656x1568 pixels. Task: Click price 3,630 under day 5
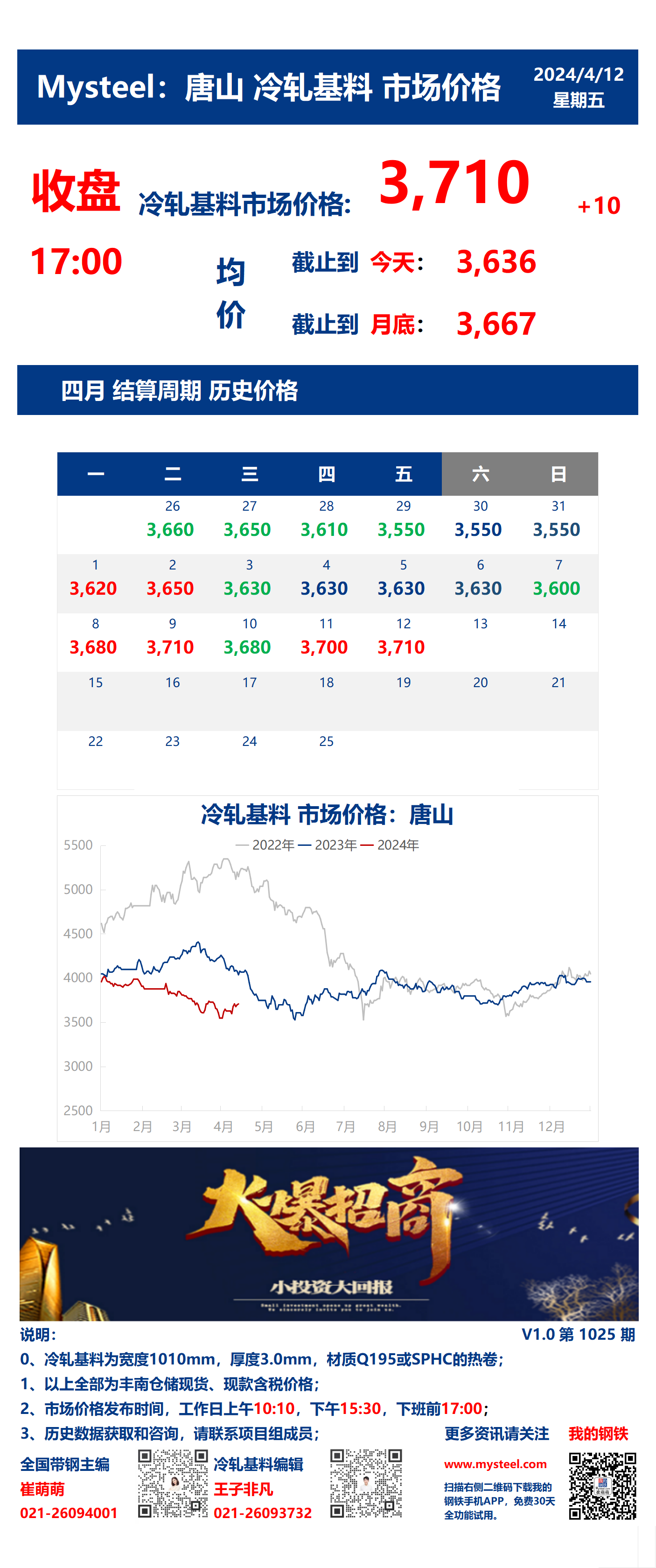[x=401, y=589]
